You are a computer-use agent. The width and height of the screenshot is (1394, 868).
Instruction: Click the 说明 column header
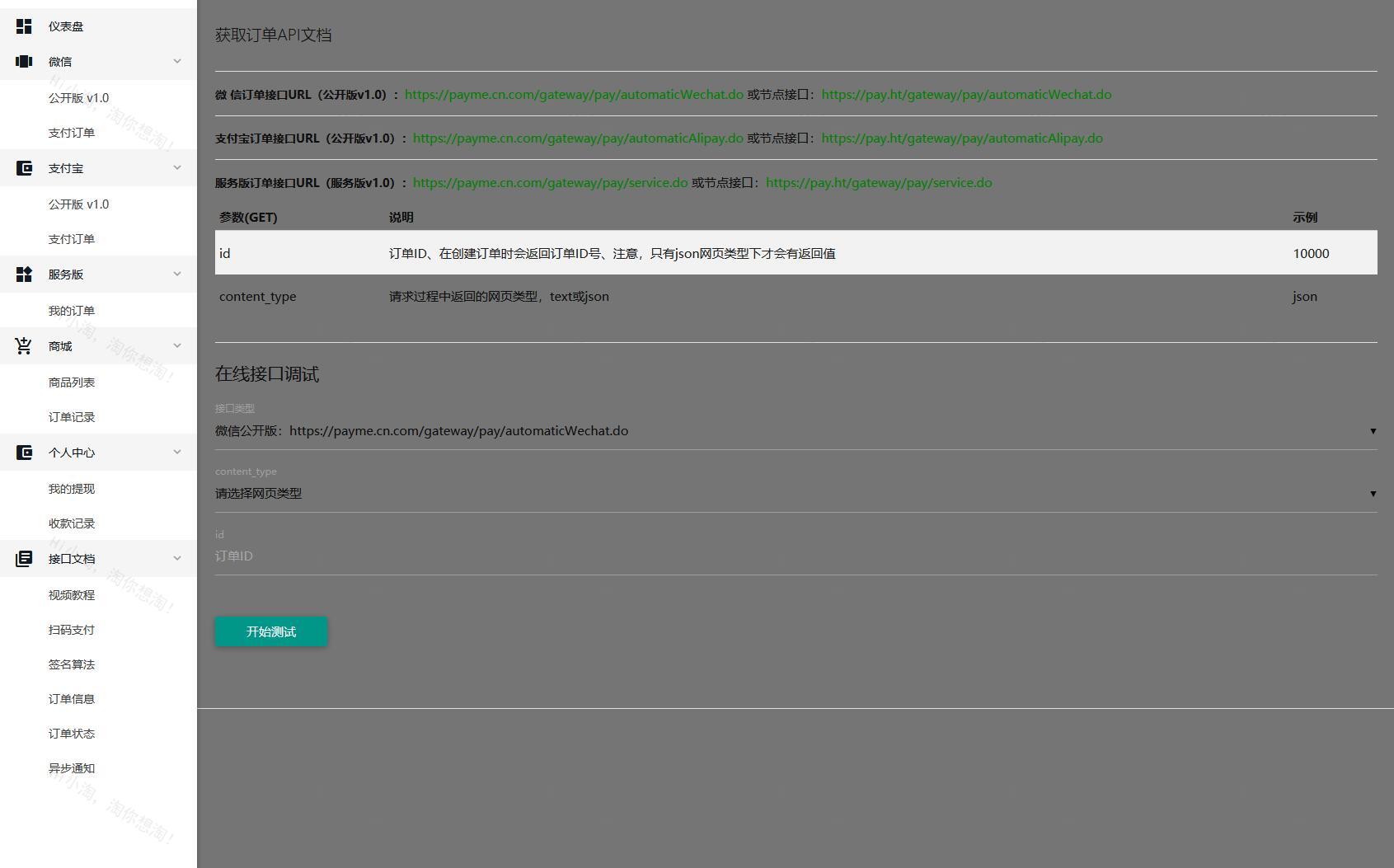[401, 218]
